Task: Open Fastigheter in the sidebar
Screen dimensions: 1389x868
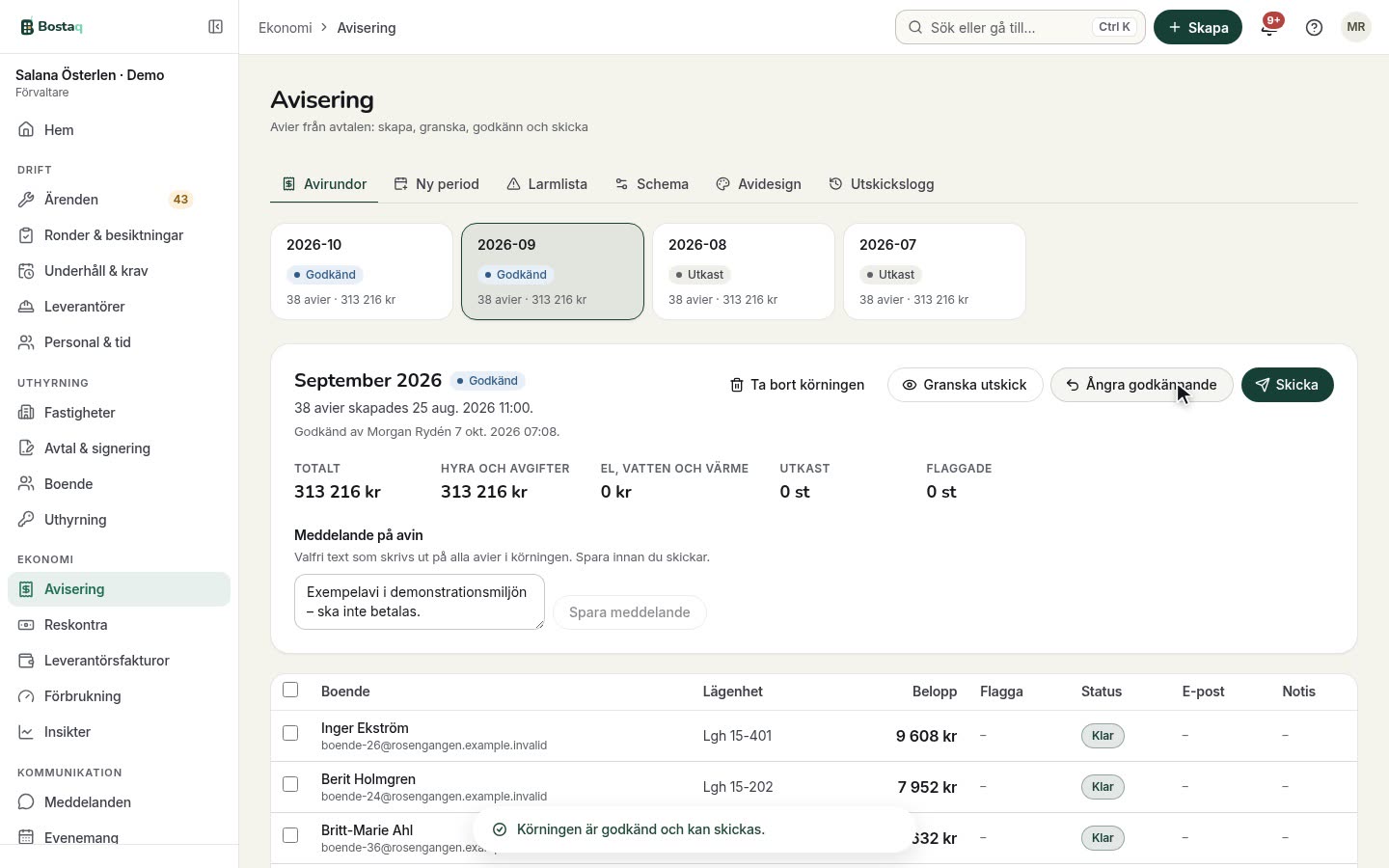Action: click(119, 413)
